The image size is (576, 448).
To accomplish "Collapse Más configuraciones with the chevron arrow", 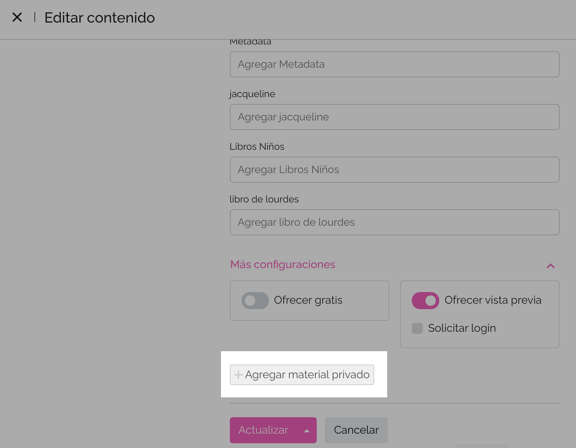I will (550, 265).
